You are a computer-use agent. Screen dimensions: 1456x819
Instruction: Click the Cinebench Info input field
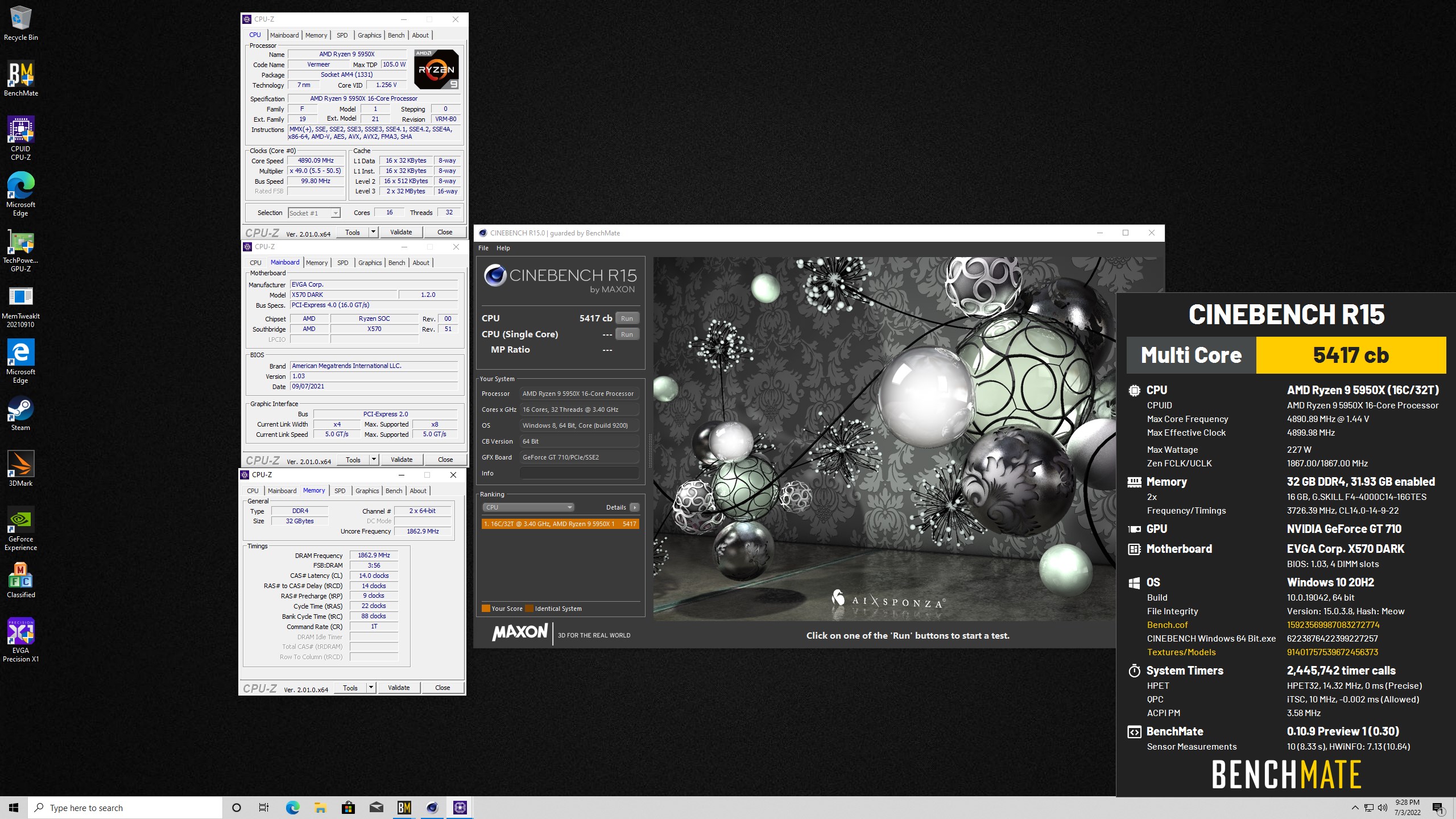coord(579,473)
